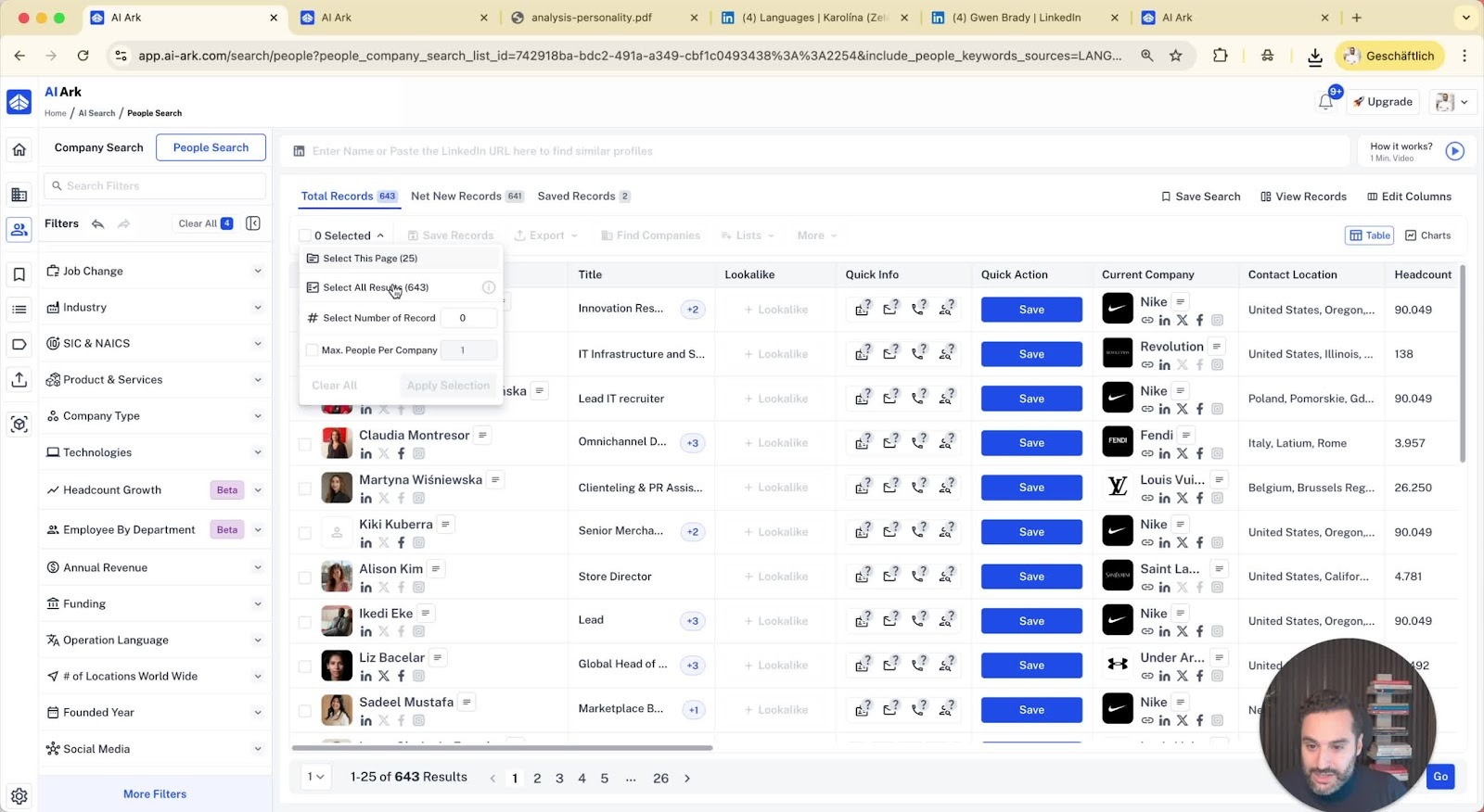
Task: Open browser downloads icon
Action: coord(1314,56)
